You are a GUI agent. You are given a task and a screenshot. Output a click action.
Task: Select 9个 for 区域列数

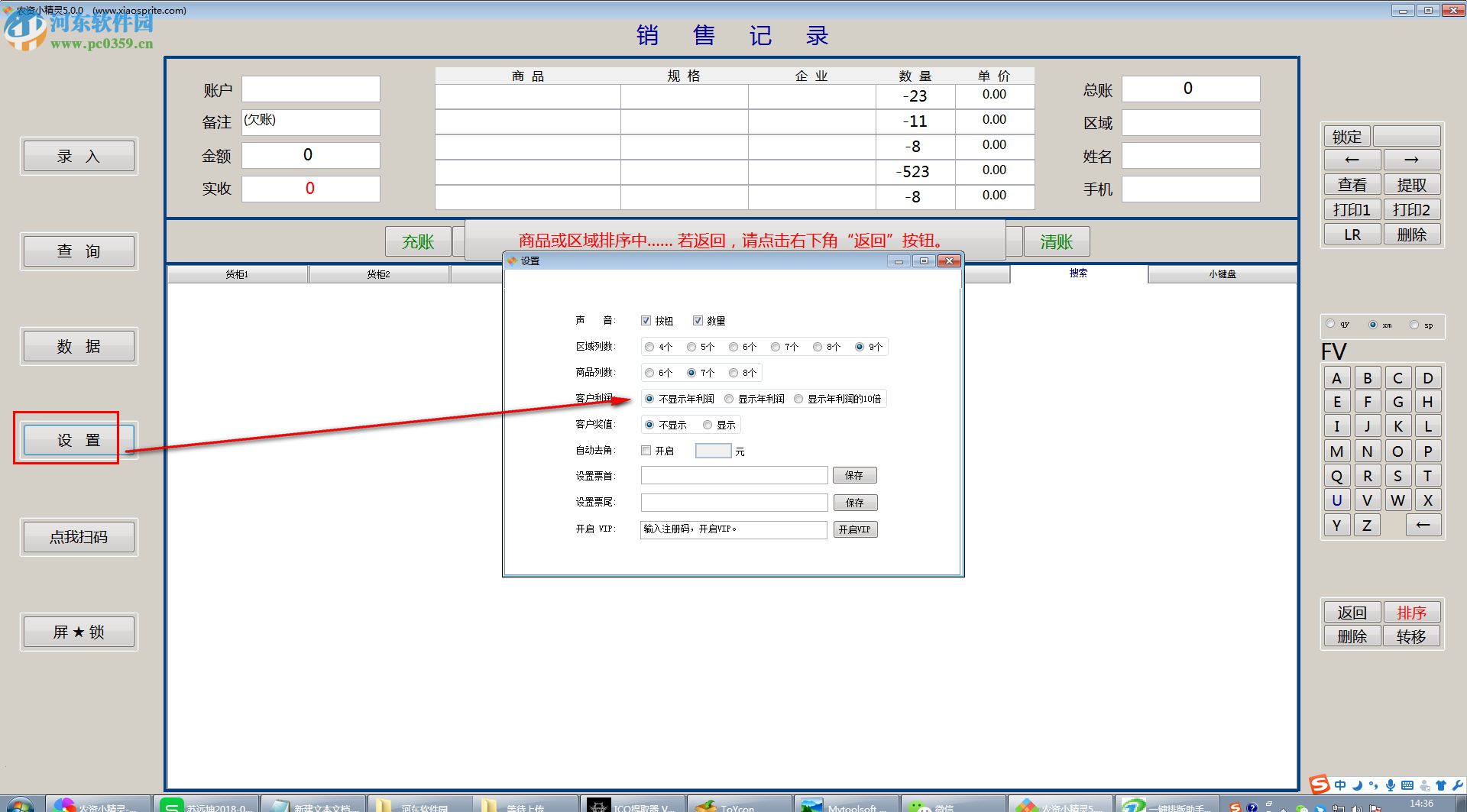pyautogui.click(x=860, y=347)
